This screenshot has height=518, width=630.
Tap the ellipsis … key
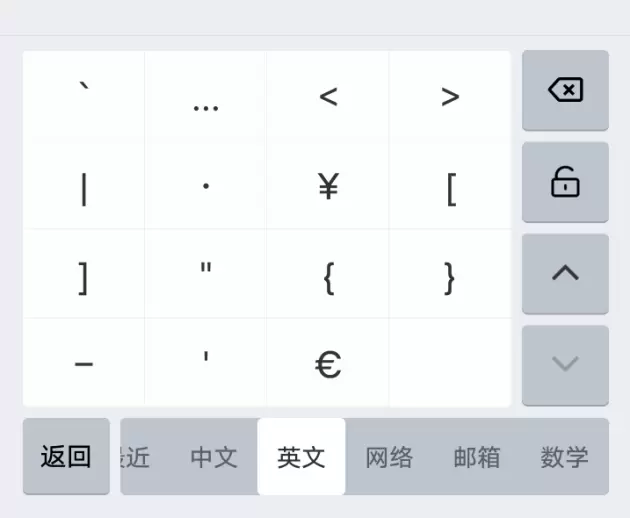(205, 96)
